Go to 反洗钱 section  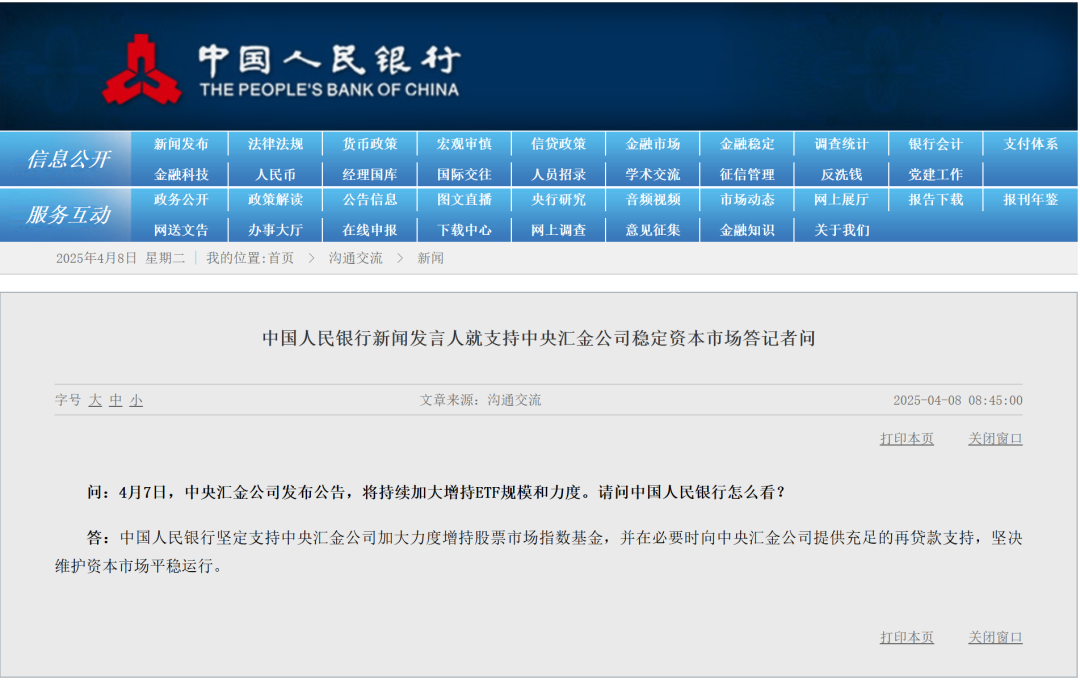coord(842,174)
